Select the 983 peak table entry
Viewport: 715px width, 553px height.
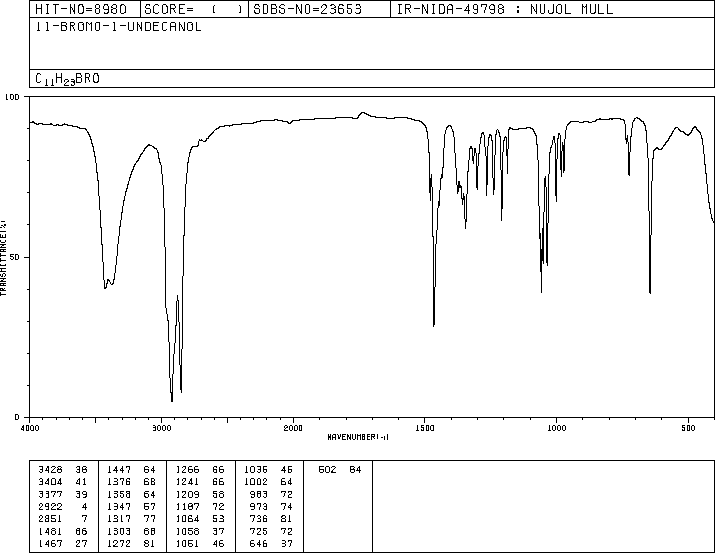click(271, 494)
